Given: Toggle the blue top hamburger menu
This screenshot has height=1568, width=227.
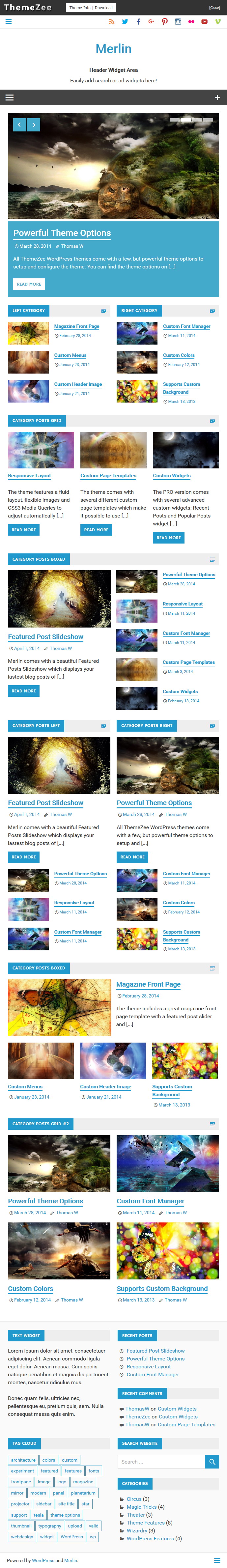Looking at the screenshot, I should (x=9, y=21).
